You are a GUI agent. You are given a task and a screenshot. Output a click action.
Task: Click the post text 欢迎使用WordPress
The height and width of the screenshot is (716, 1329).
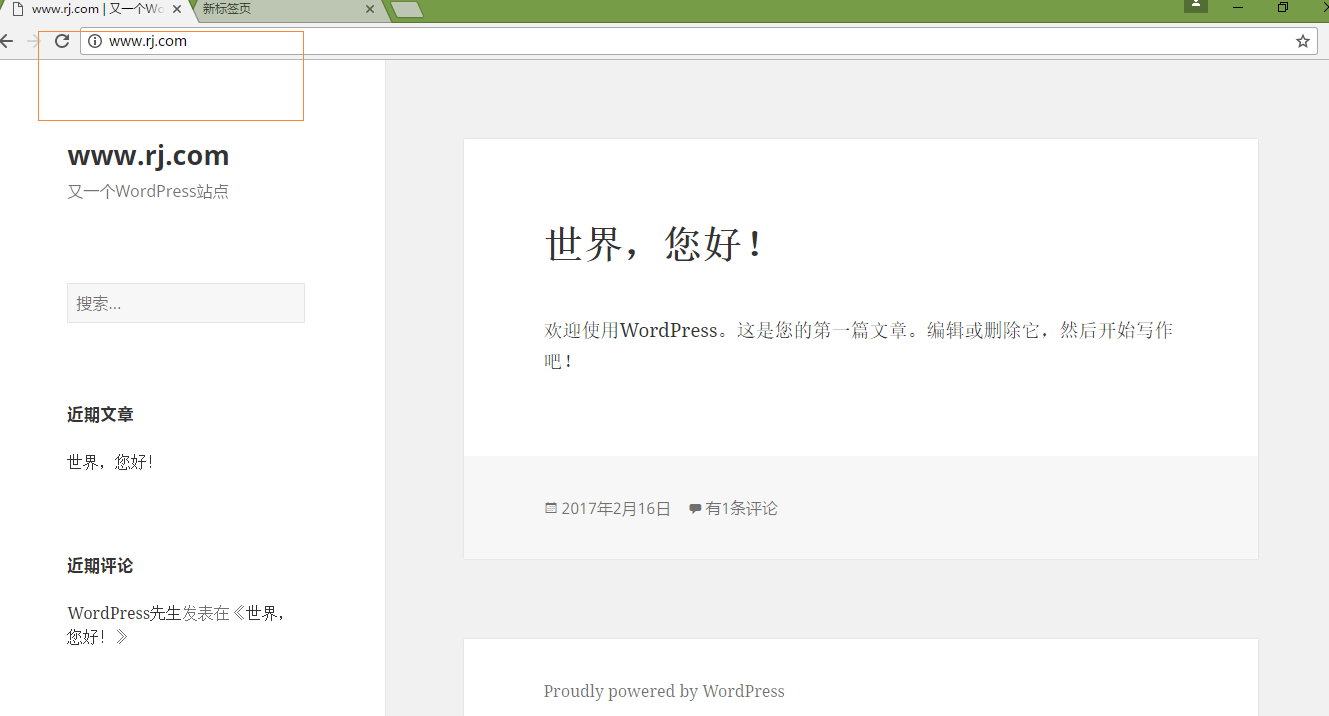click(x=632, y=330)
